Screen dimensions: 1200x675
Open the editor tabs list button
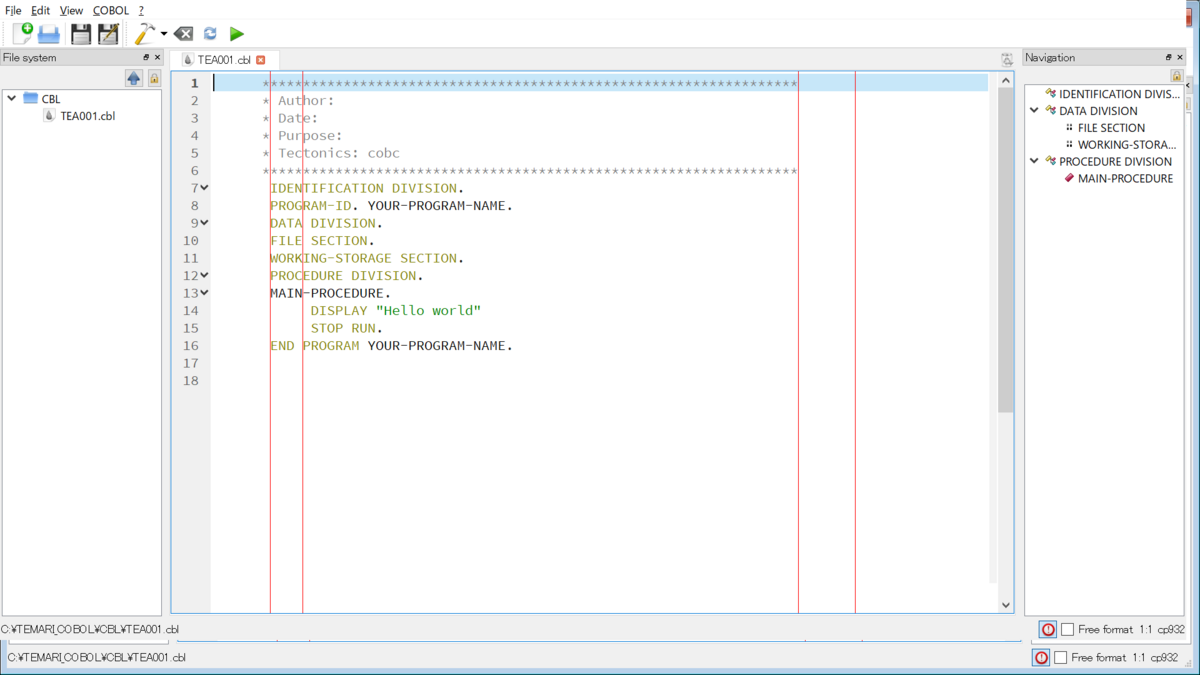click(x=1007, y=60)
